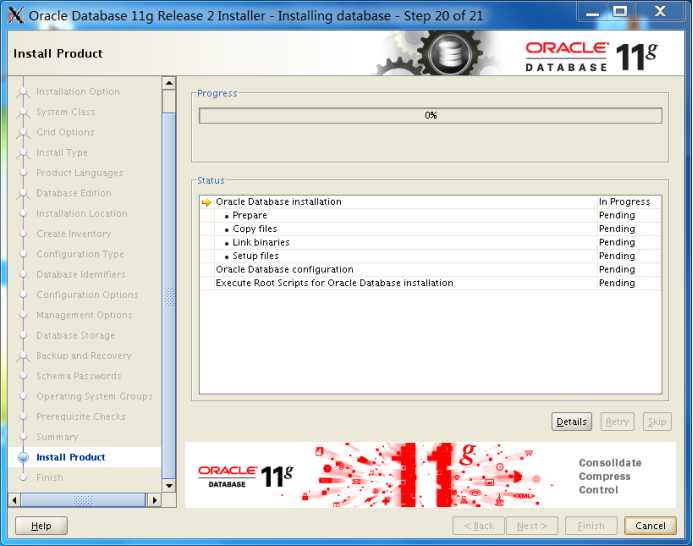Click the Oracle 11g promotional banner
The width and height of the screenshot is (693, 546).
click(430, 475)
